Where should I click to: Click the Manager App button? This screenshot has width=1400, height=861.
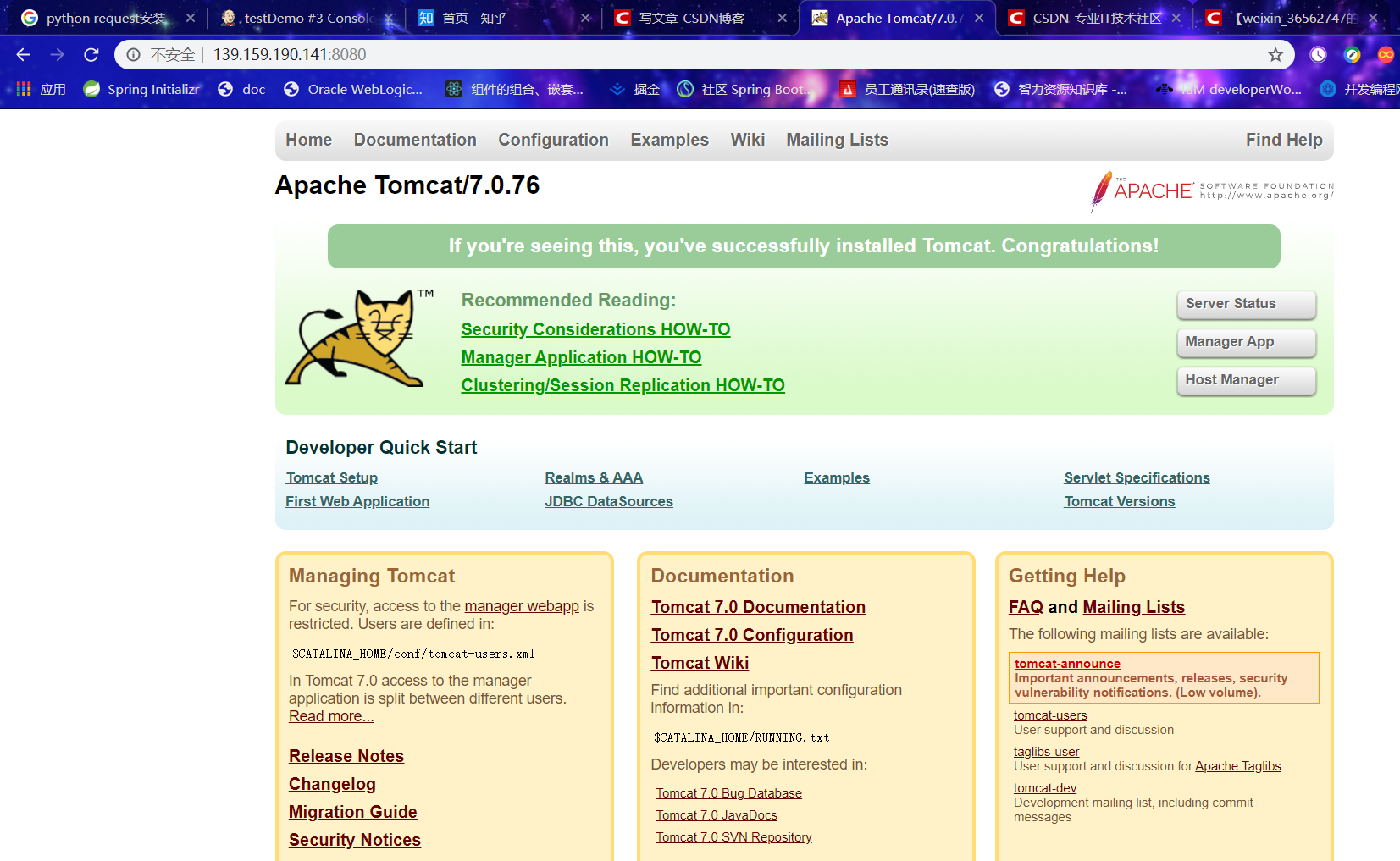[x=1247, y=342]
